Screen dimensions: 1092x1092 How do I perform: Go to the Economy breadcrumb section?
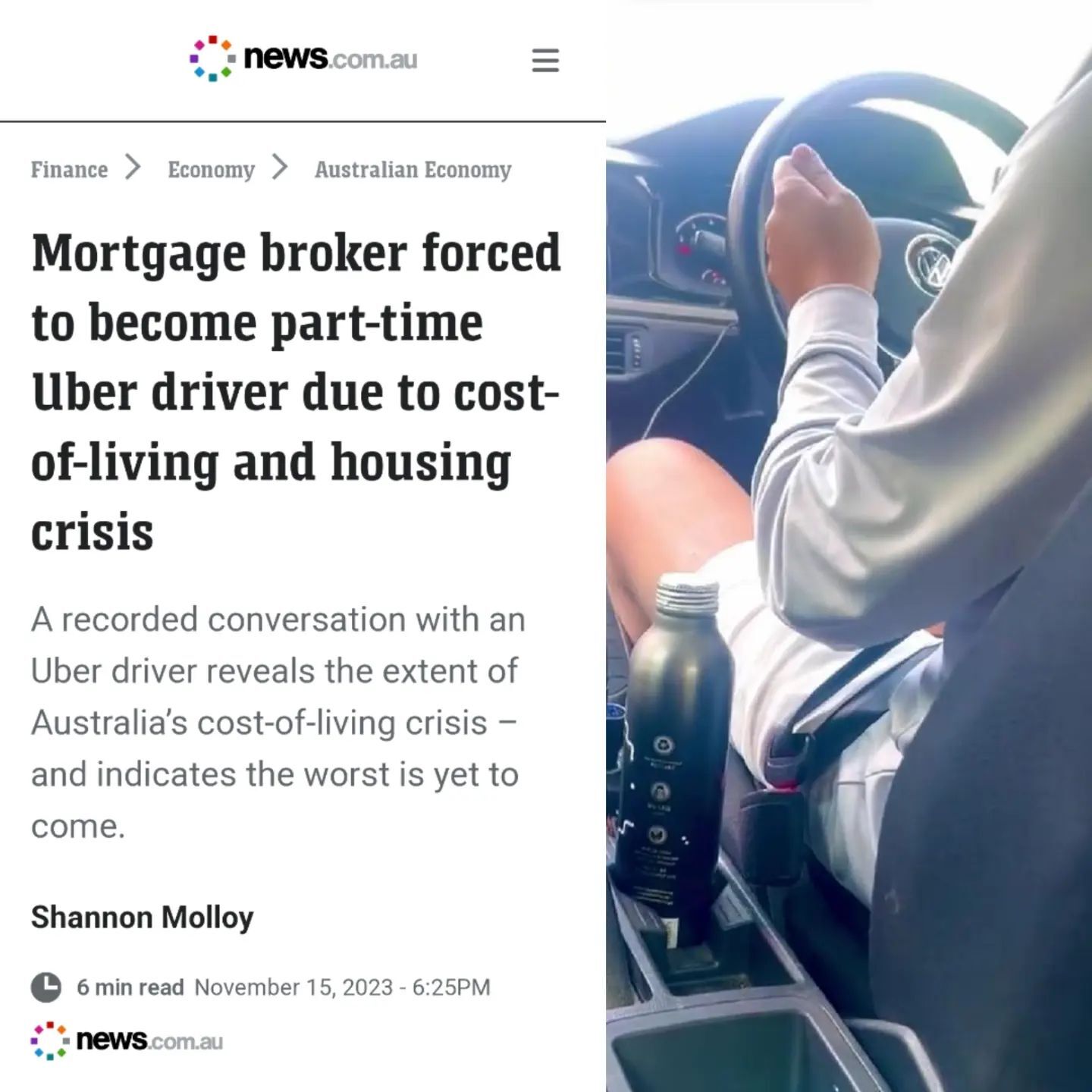coord(211,169)
